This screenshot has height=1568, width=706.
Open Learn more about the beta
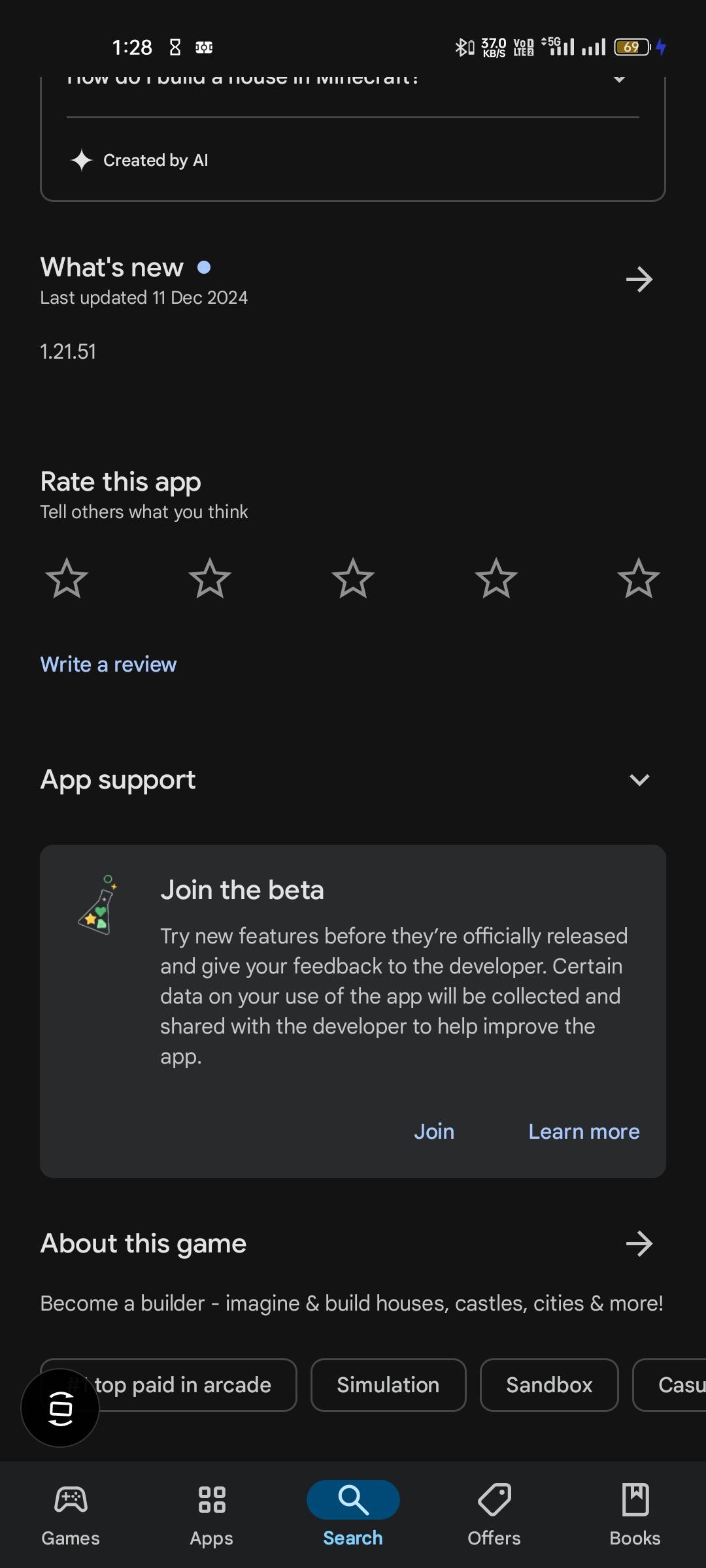[x=584, y=1131]
